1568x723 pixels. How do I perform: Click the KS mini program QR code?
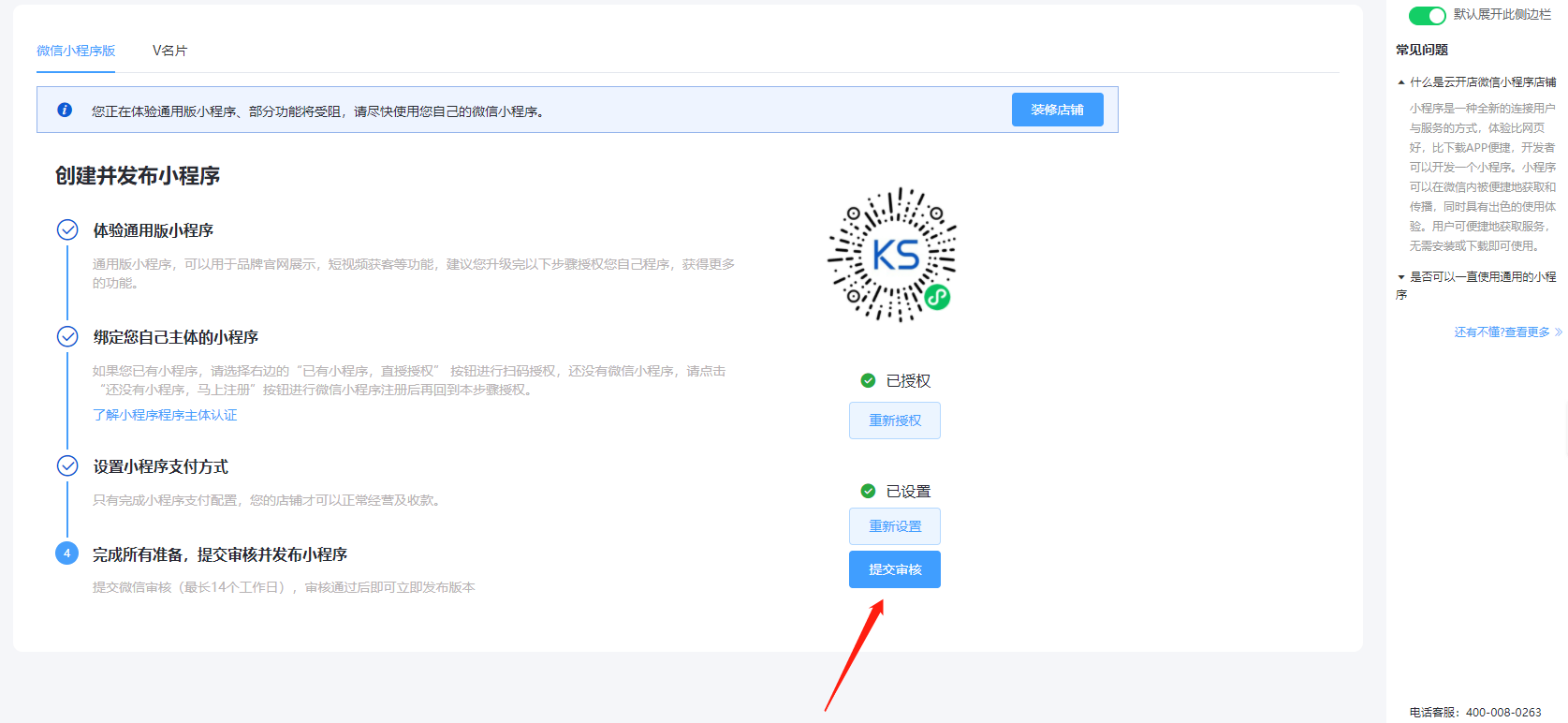(892, 255)
